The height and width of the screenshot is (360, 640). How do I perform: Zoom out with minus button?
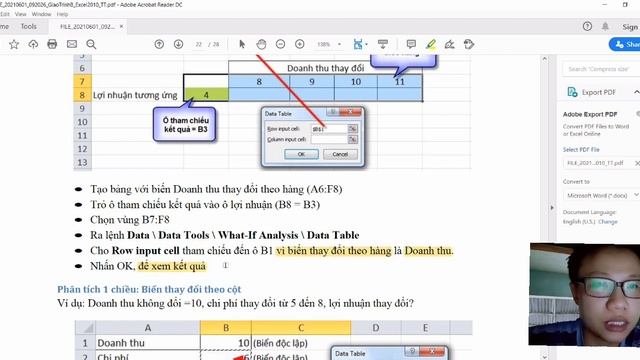coord(280,44)
